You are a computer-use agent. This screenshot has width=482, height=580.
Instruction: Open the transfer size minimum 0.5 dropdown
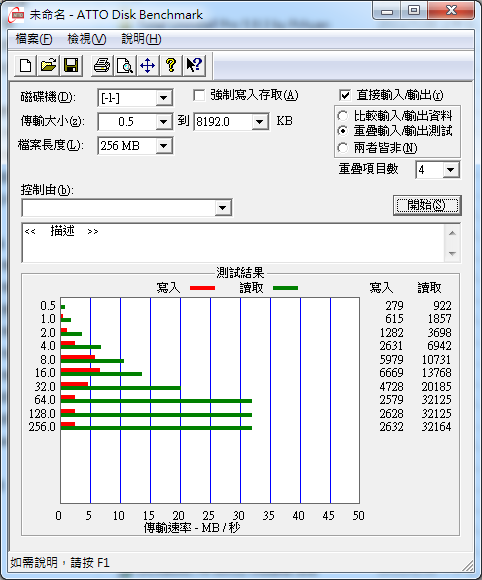[x=163, y=122]
